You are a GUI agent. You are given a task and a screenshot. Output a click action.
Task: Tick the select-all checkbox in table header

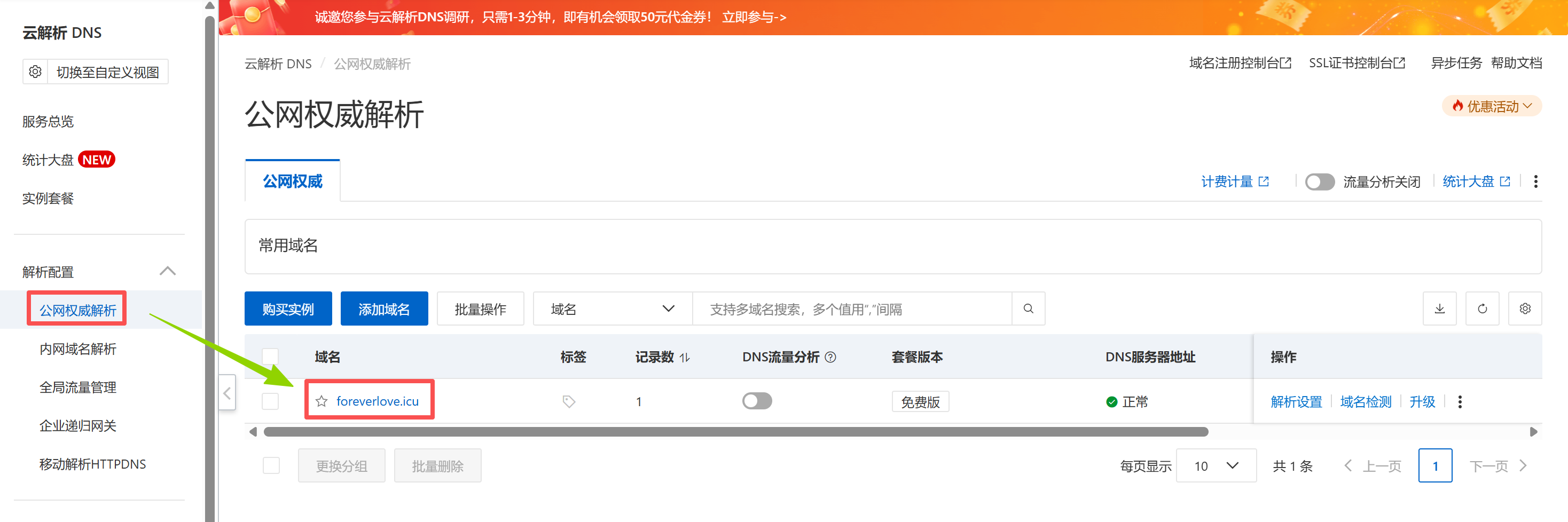tap(270, 357)
